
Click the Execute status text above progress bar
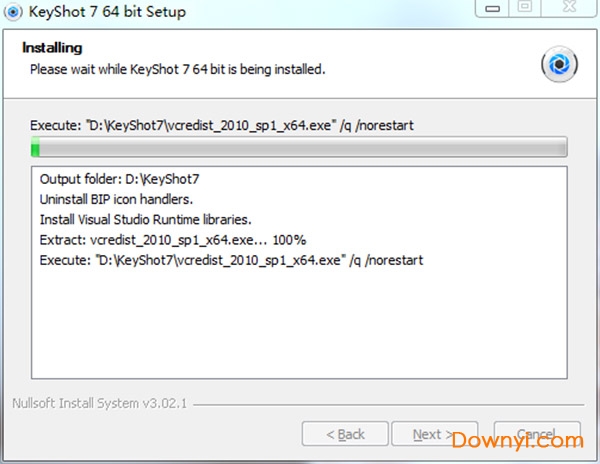click(222, 125)
